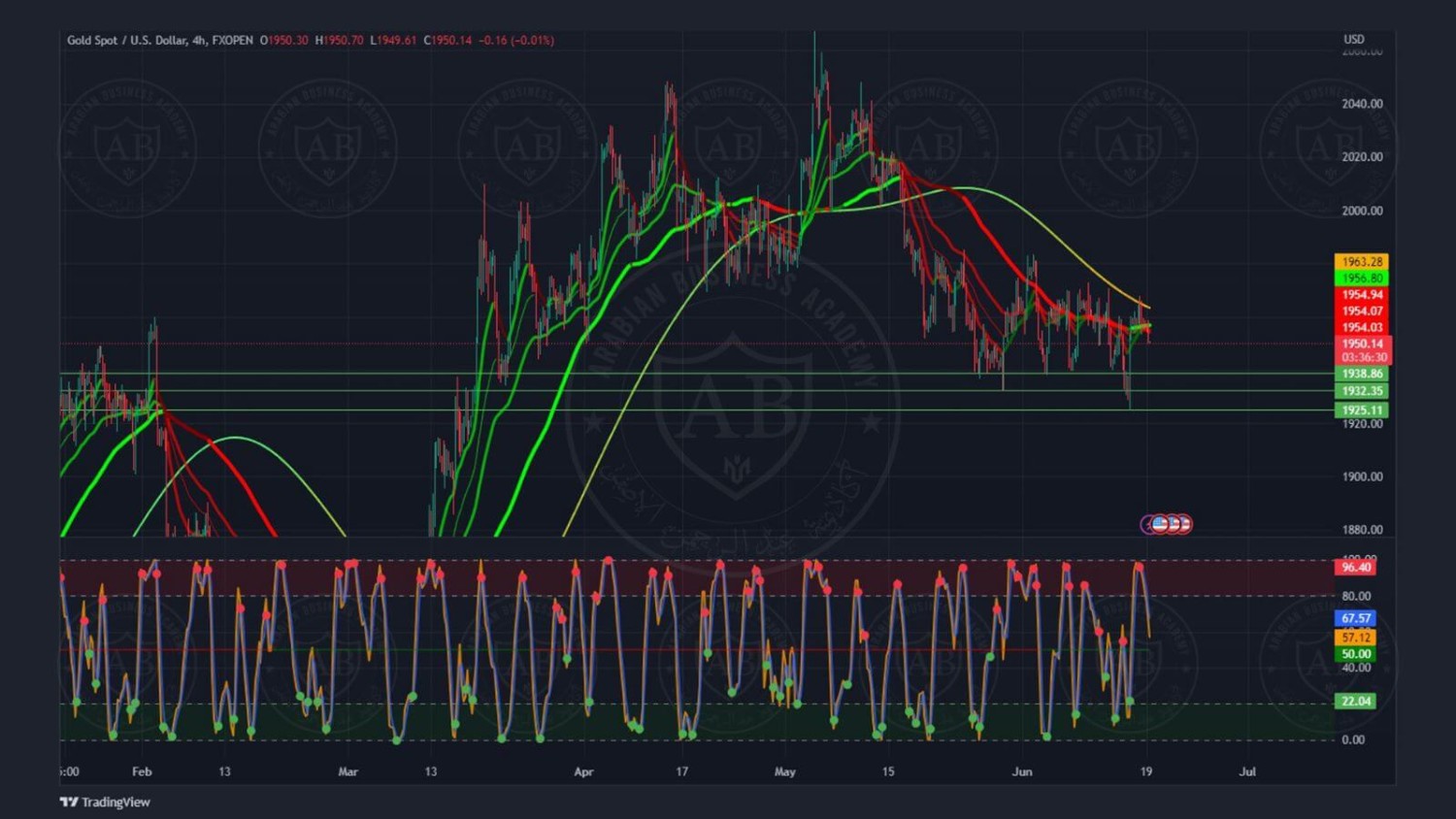The image size is (1456, 819).
Task: Click the blue 67.57 oscillator value label
Action: pos(1355,618)
